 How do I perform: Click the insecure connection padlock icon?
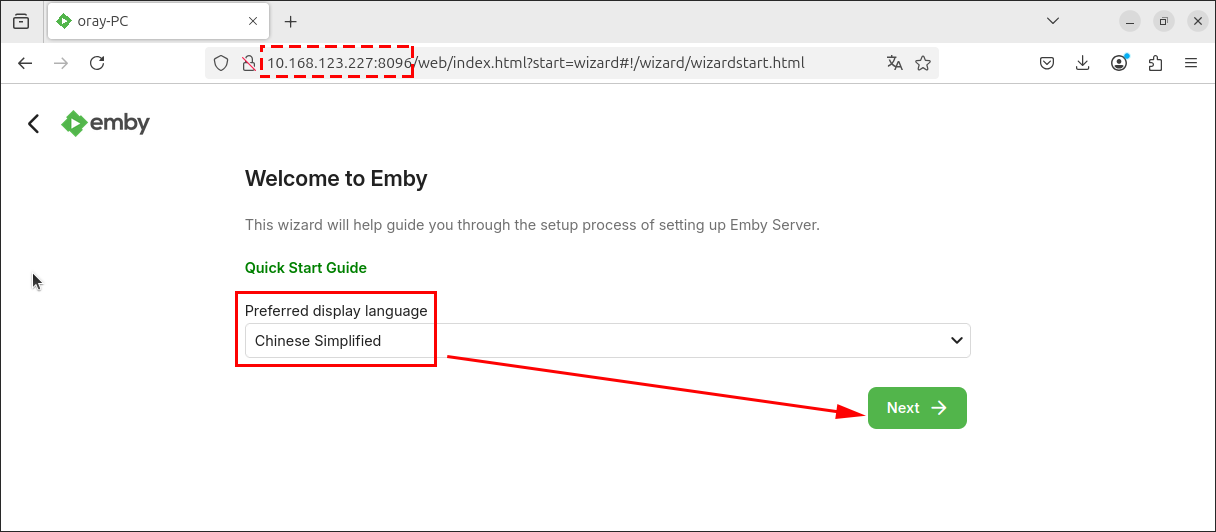[249, 63]
